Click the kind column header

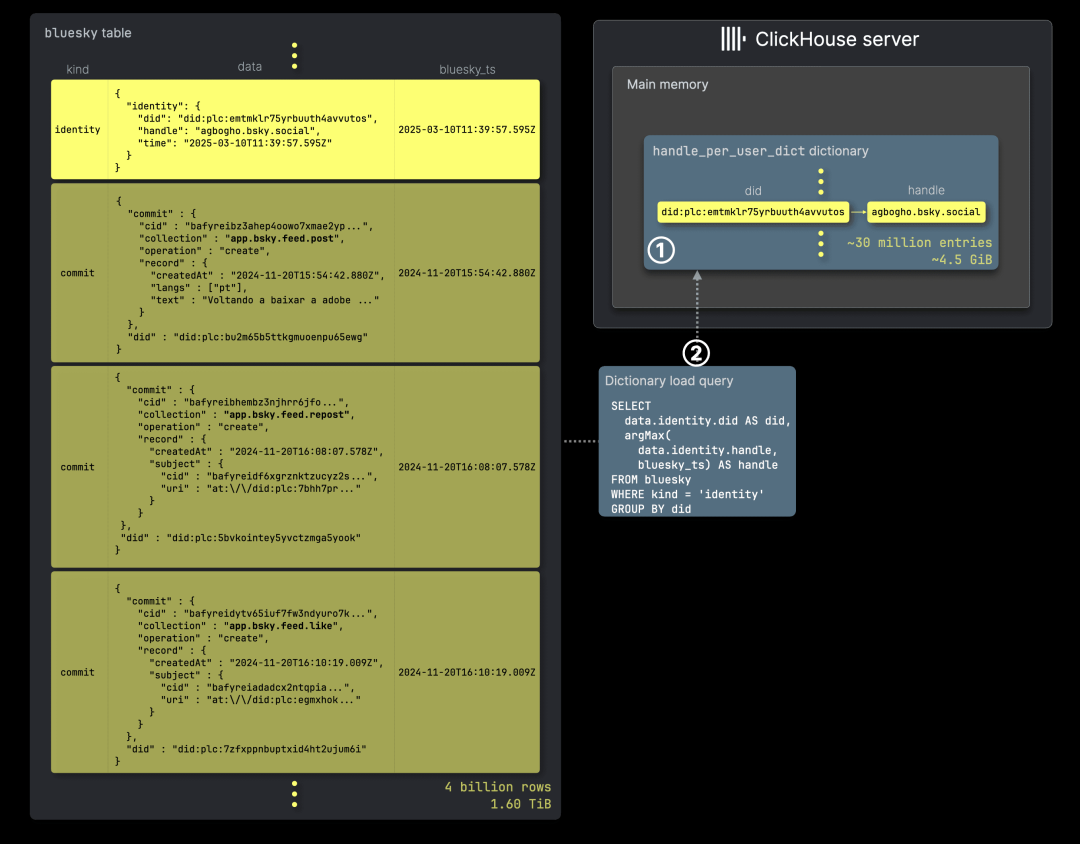click(x=77, y=70)
